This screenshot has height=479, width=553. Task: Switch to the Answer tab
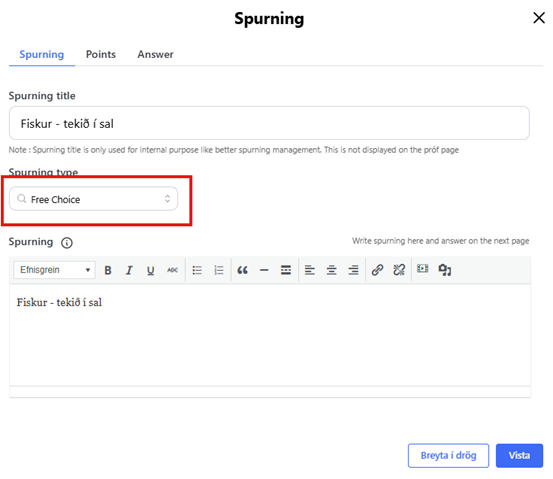(156, 54)
